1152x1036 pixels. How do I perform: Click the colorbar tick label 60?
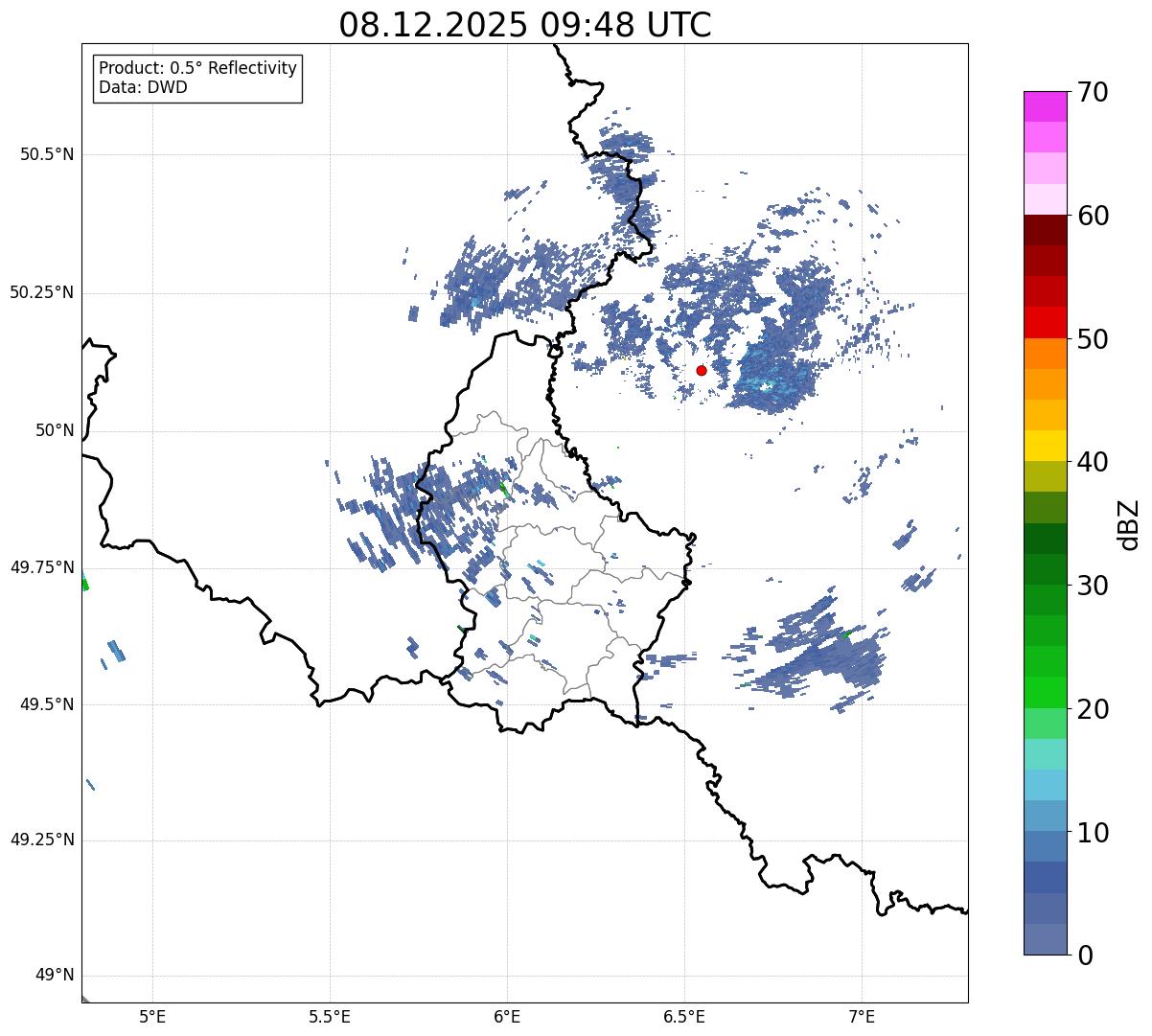1093,216
